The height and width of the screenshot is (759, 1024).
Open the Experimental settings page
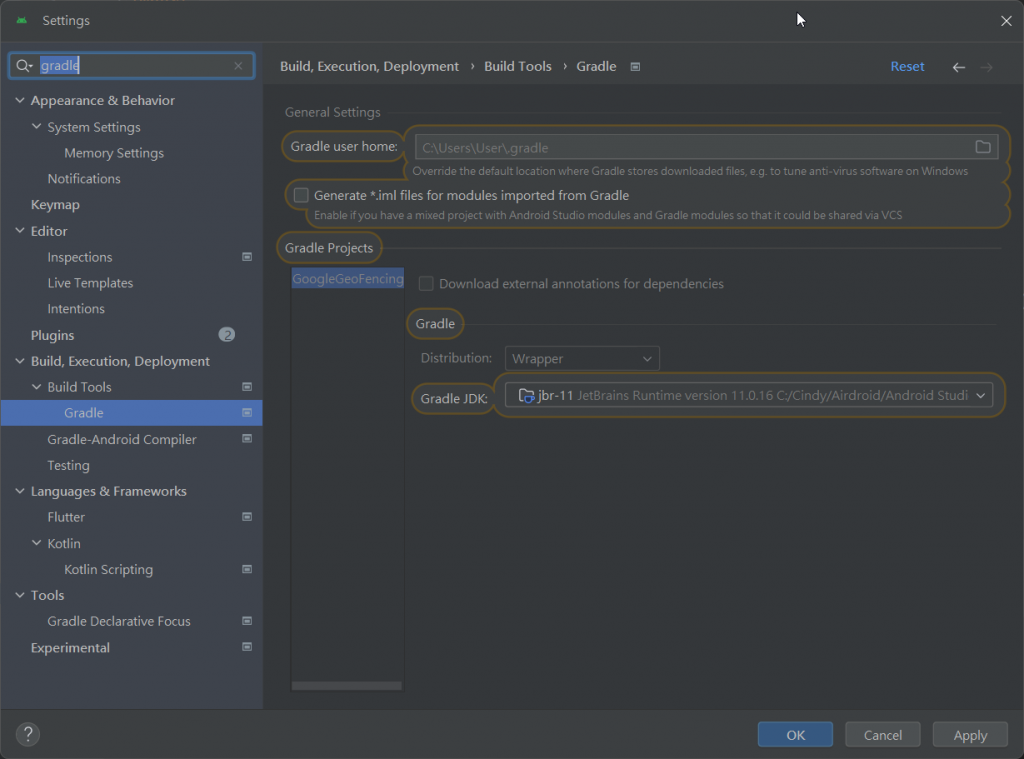(x=70, y=647)
